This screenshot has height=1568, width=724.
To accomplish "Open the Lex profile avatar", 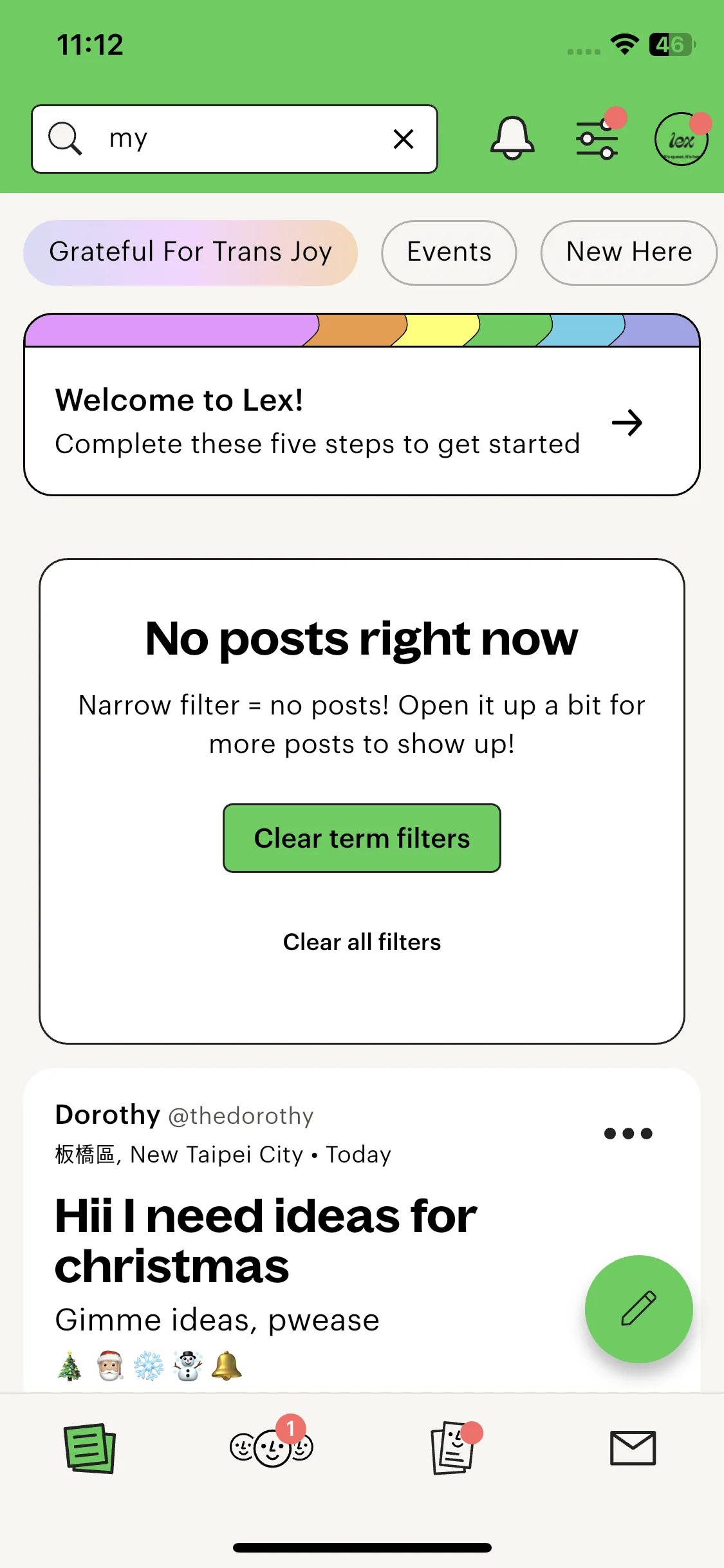I will (x=681, y=140).
